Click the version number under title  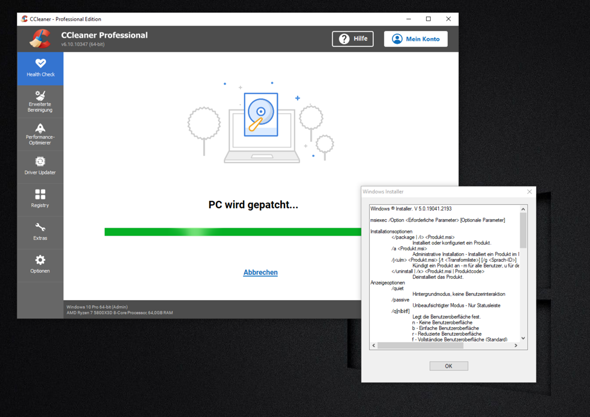coord(83,44)
